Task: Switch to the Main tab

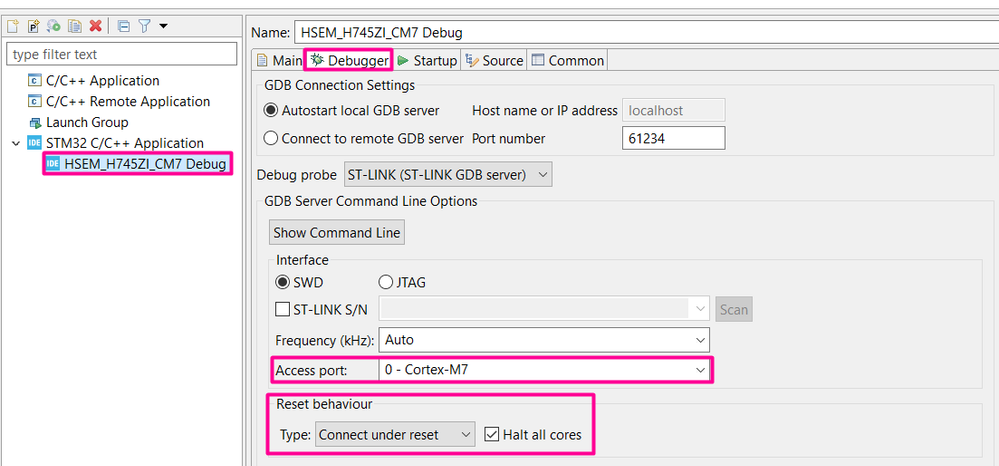Action: pyautogui.click(x=279, y=61)
